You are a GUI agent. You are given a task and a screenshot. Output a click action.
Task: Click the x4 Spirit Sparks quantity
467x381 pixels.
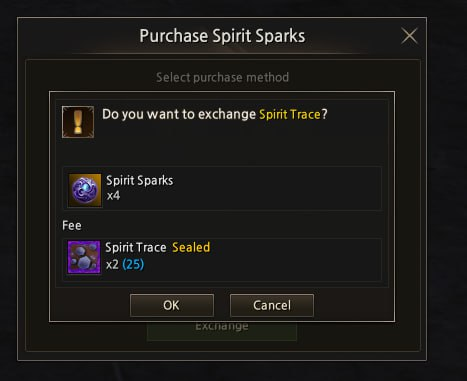[113, 196]
